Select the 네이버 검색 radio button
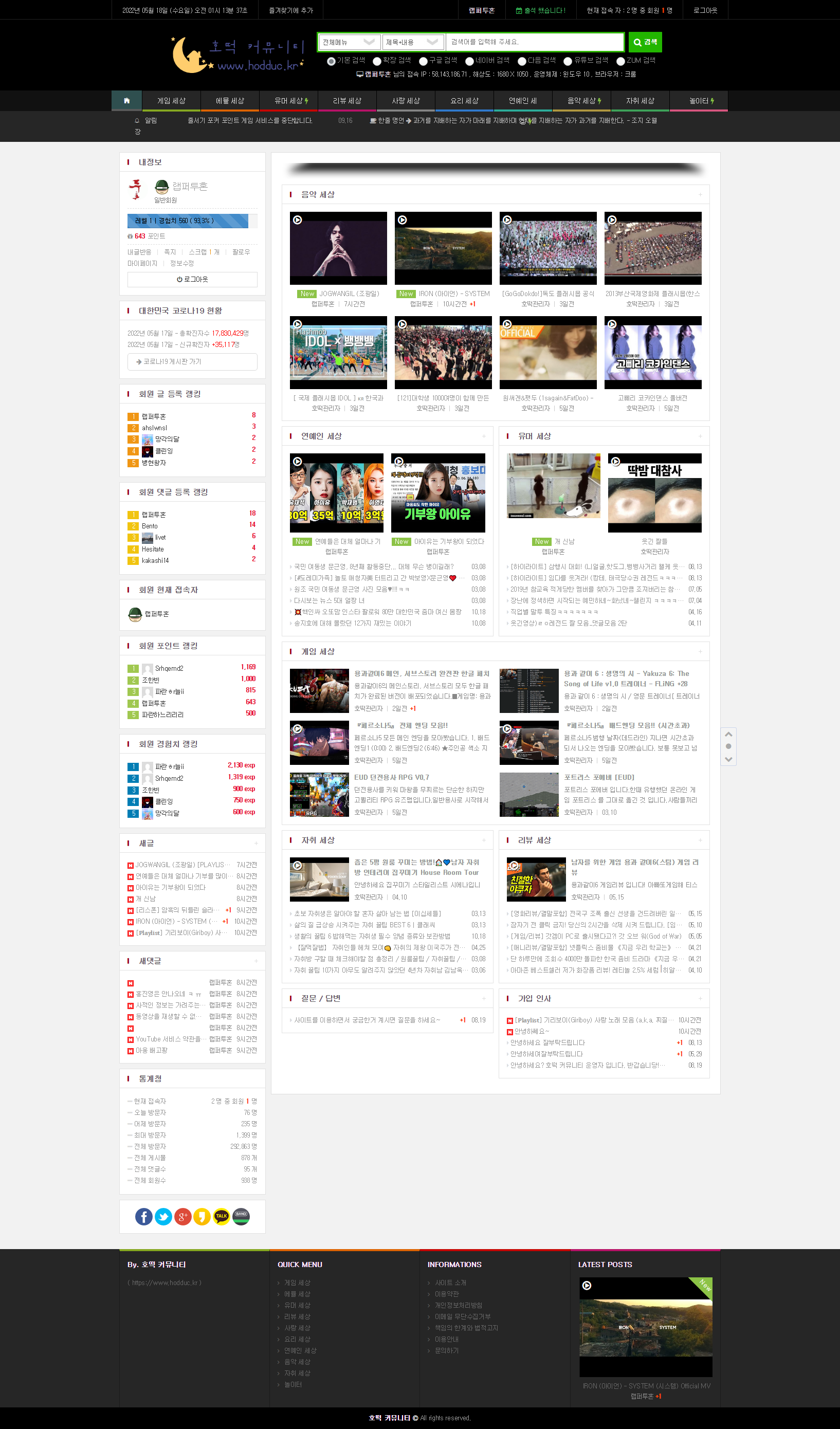The width and height of the screenshot is (840, 1429). tap(469, 61)
